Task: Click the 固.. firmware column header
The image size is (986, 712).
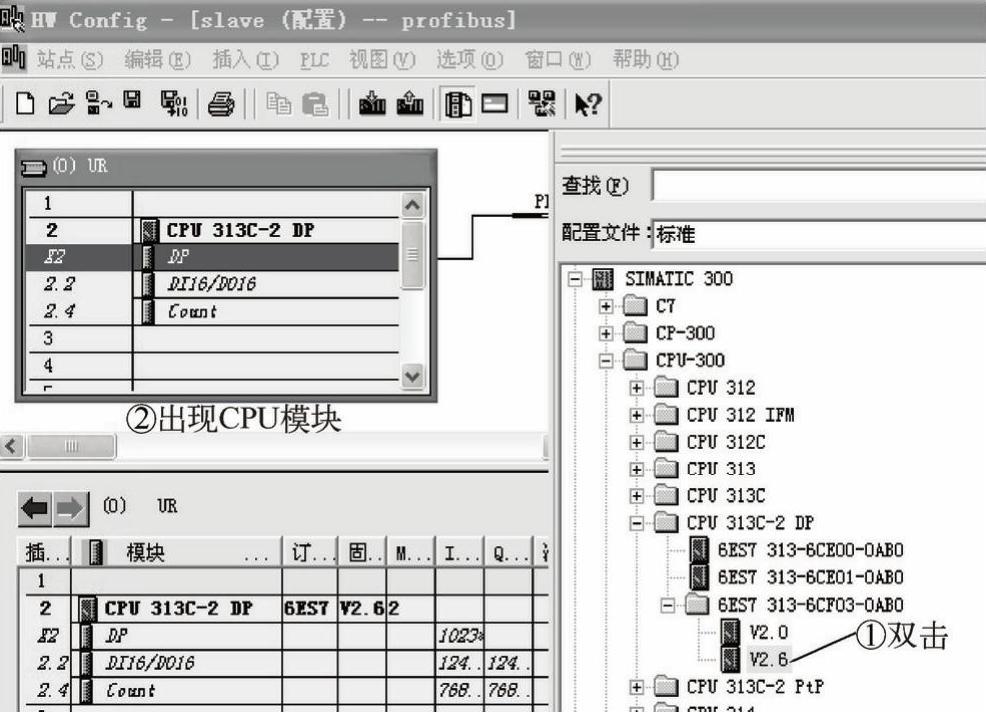Action: click(x=363, y=552)
